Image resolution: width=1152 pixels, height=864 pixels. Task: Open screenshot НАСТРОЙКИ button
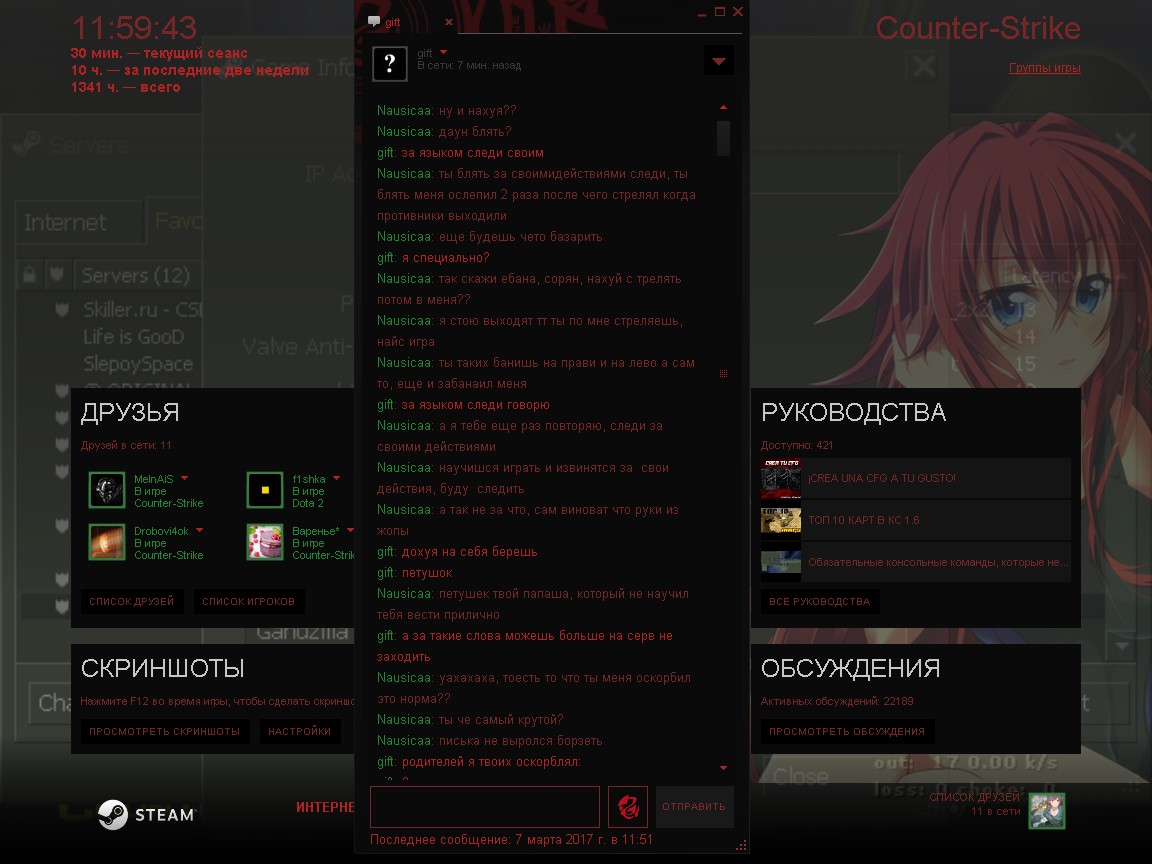(300, 732)
